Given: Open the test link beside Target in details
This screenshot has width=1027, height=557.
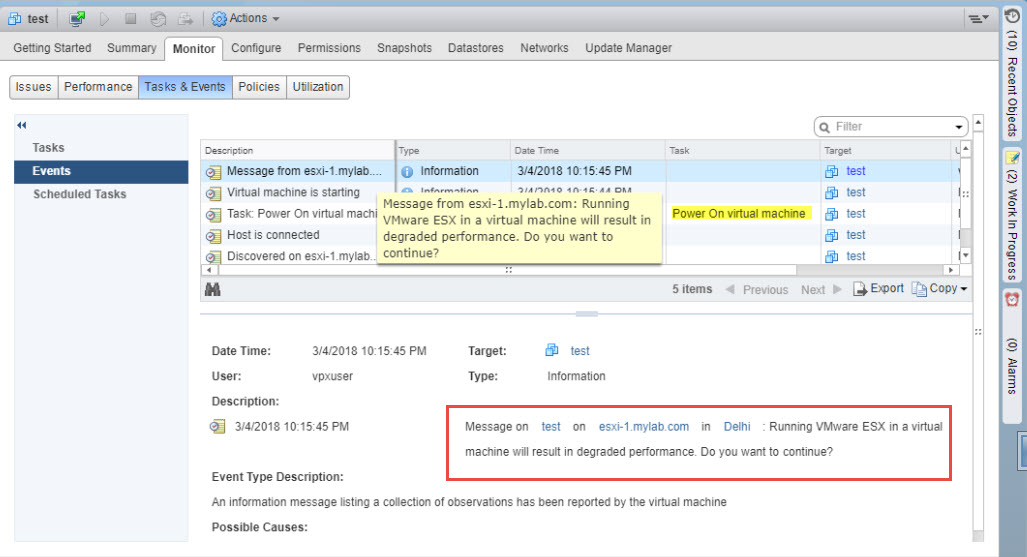Looking at the screenshot, I should point(580,351).
